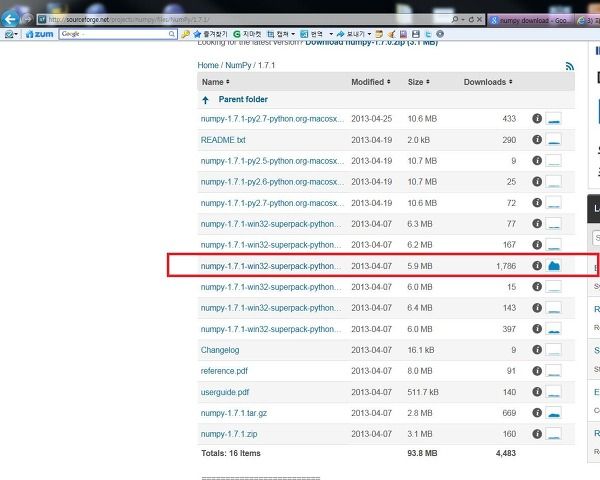The width and height of the screenshot is (600, 480).
Task: Click the RSS feed icon above table
Action: click(x=570, y=66)
